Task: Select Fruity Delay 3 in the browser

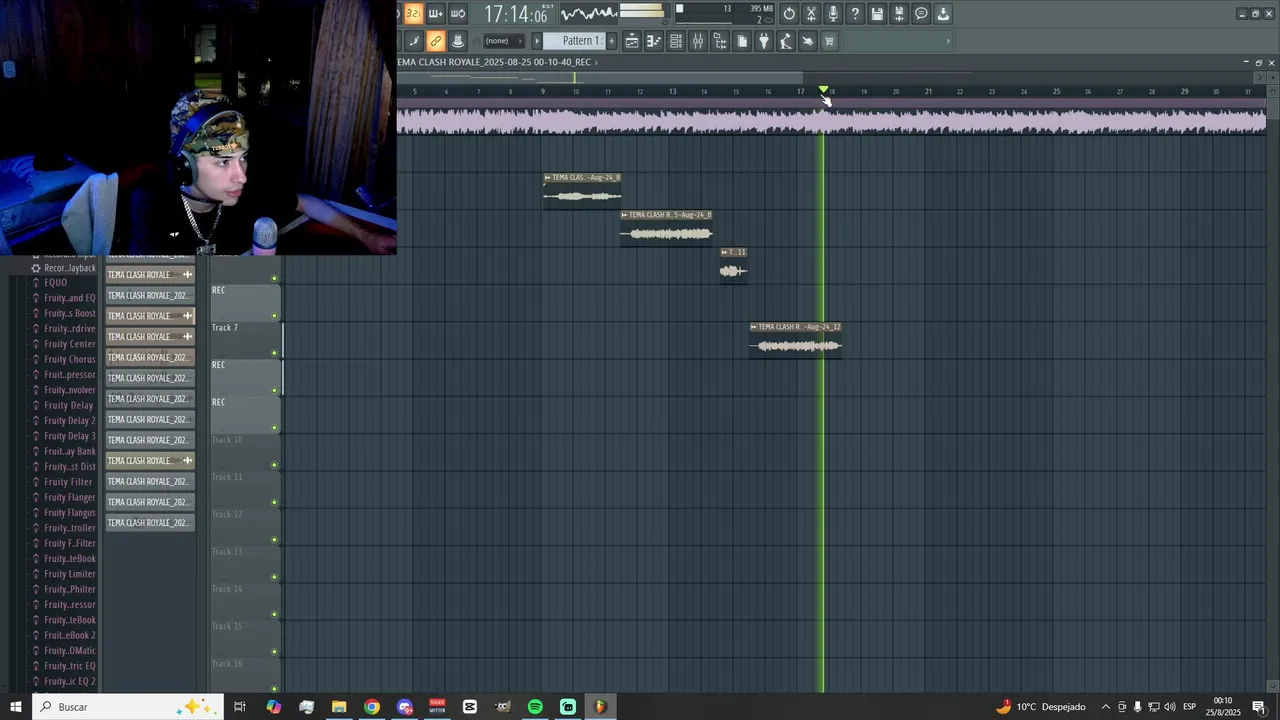Action: [70, 436]
